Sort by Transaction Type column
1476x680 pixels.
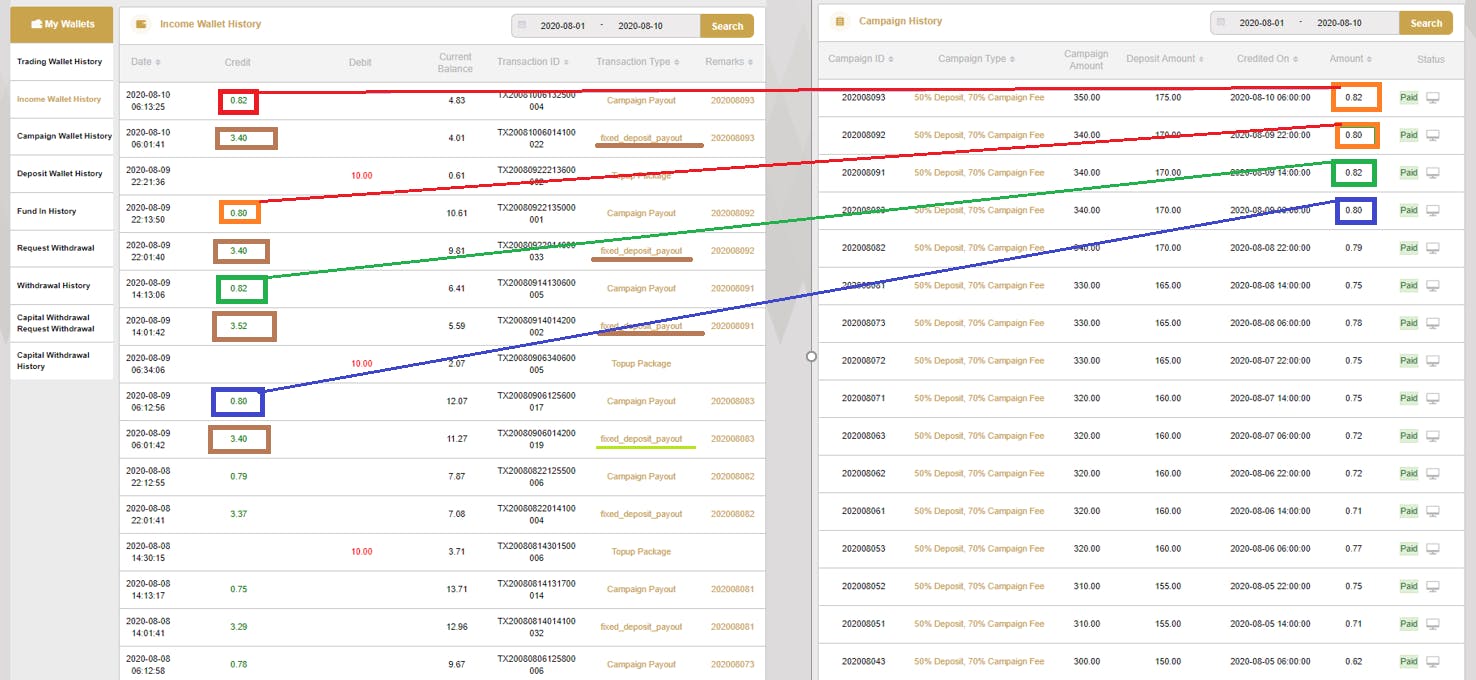pyautogui.click(x=637, y=62)
